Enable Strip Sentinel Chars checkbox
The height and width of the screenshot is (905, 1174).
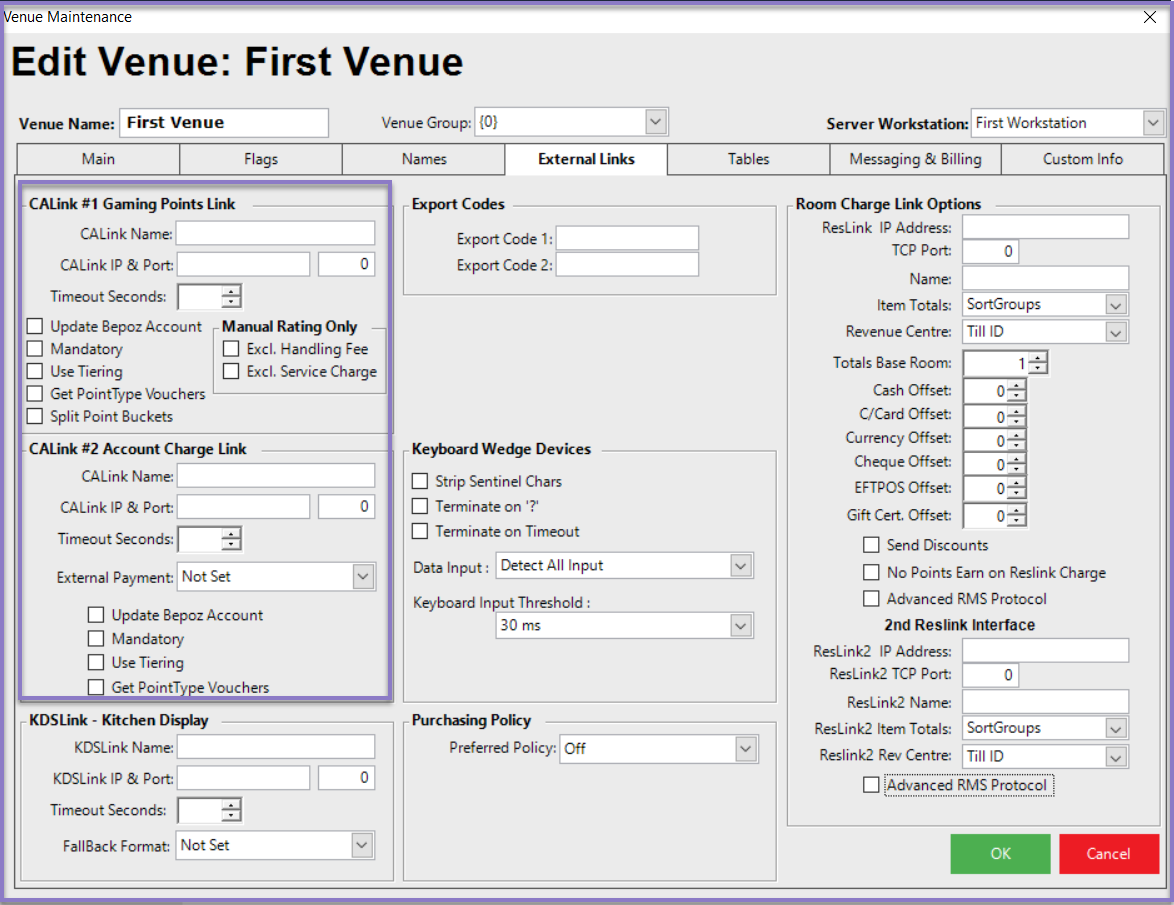(x=420, y=482)
